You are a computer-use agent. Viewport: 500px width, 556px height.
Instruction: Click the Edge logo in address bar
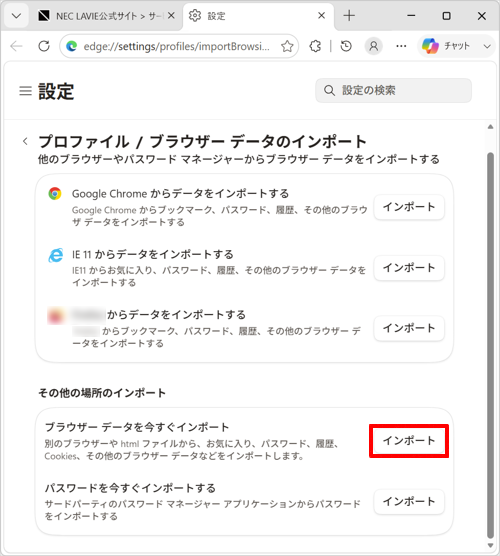click(x=72, y=46)
